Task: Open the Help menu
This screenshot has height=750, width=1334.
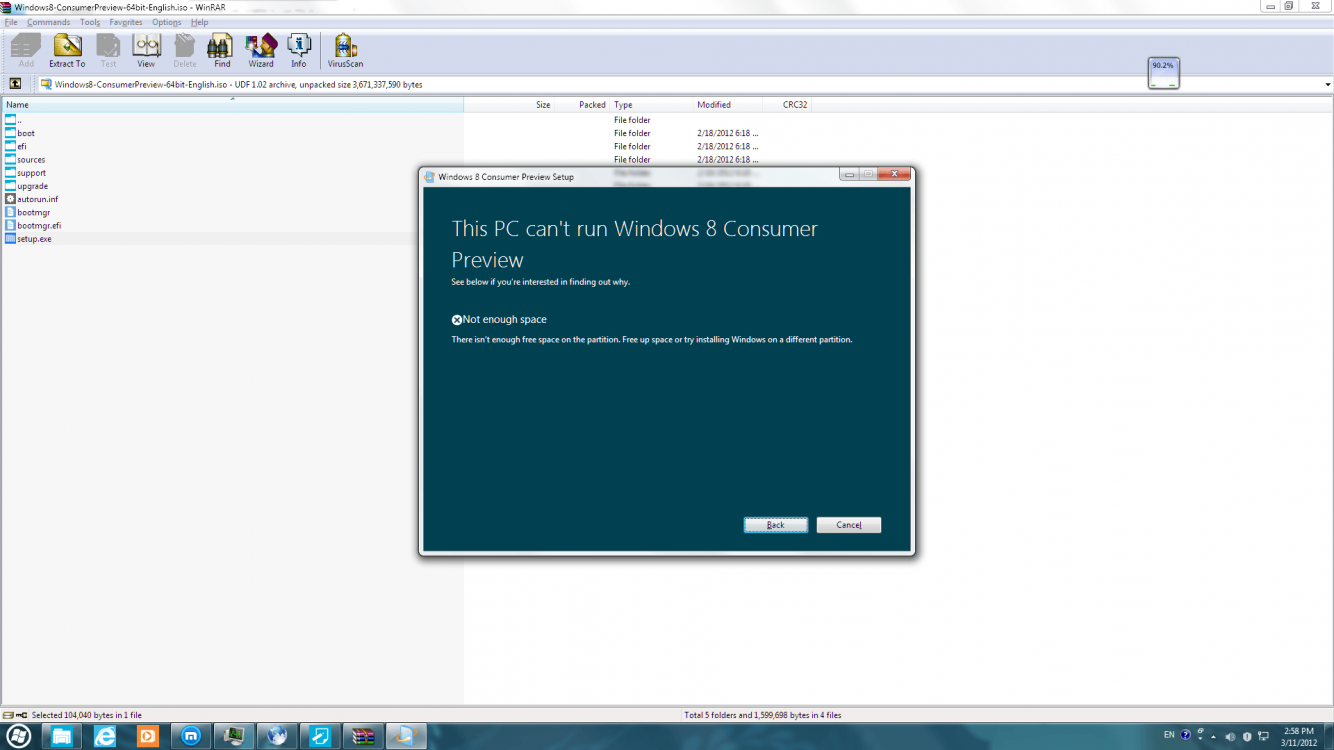Action: (199, 22)
